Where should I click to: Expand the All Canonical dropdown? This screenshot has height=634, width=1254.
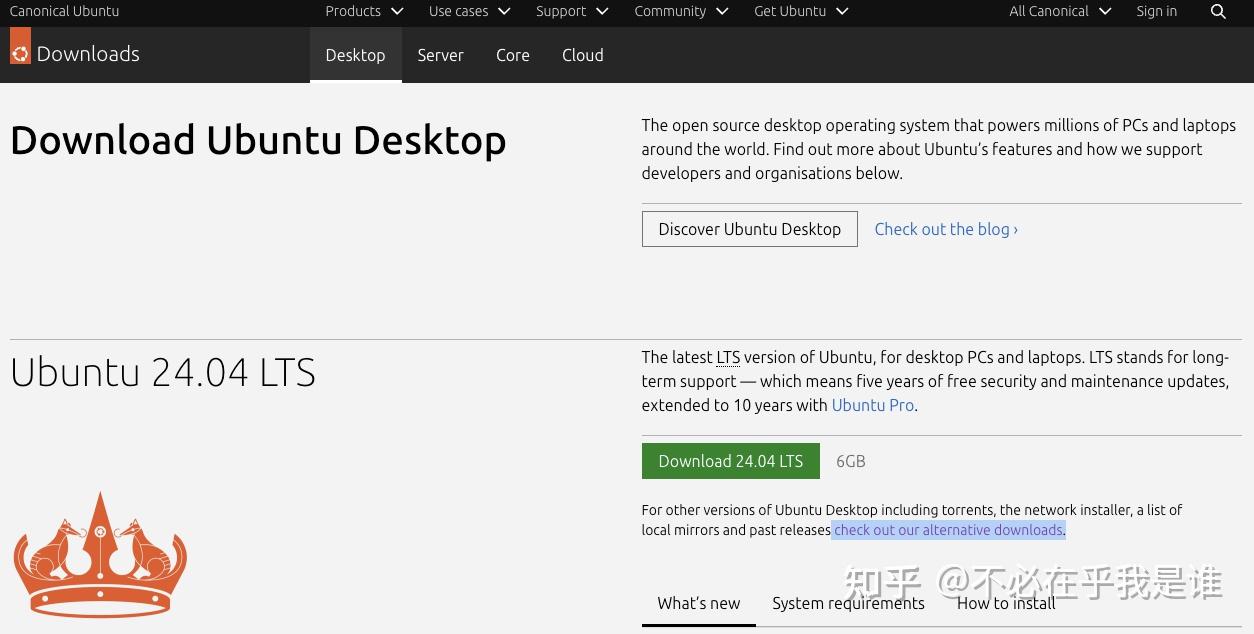point(1059,11)
